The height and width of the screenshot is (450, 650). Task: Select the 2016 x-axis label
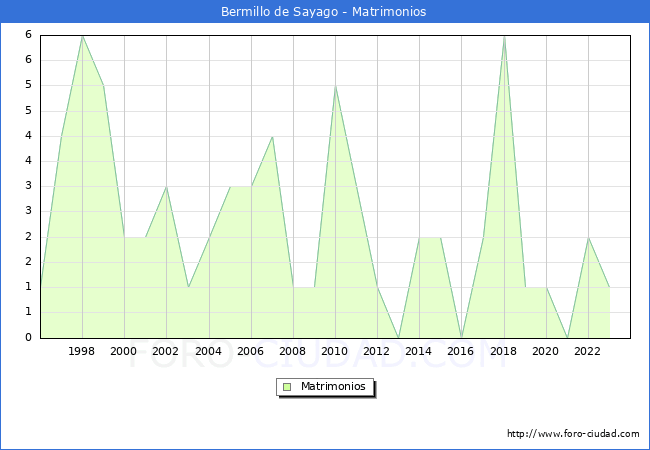[x=461, y=351]
